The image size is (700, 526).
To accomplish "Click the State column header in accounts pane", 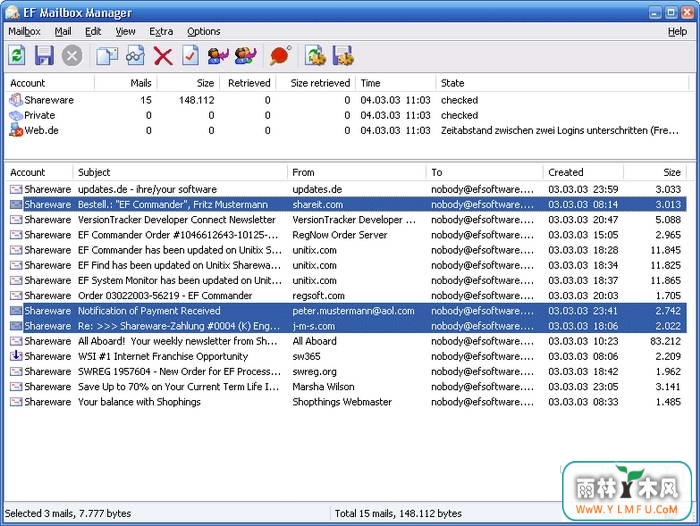I will pyautogui.click(x=562, y=83).
